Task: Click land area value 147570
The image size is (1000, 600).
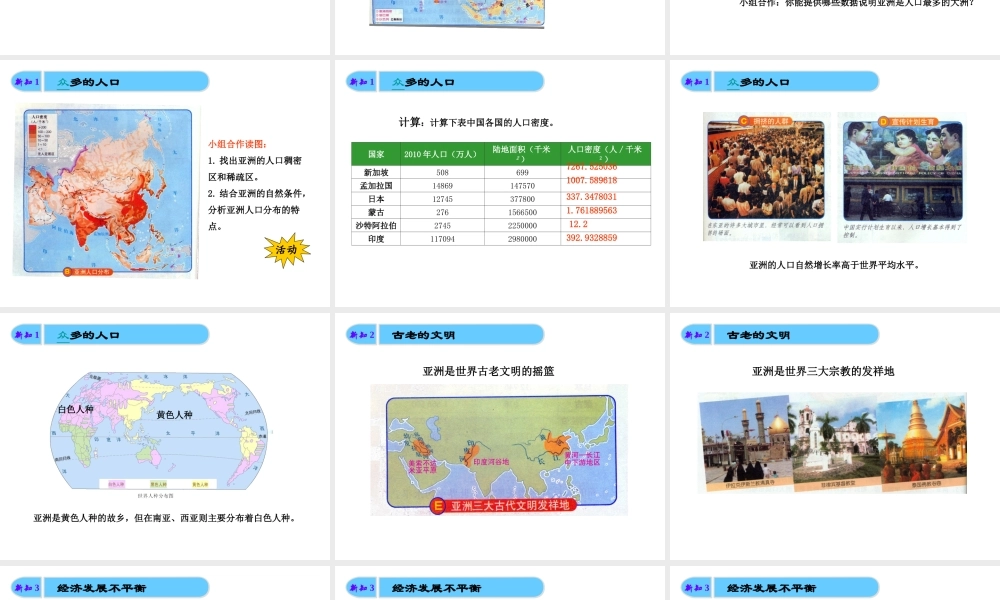Action: point(522,186)
